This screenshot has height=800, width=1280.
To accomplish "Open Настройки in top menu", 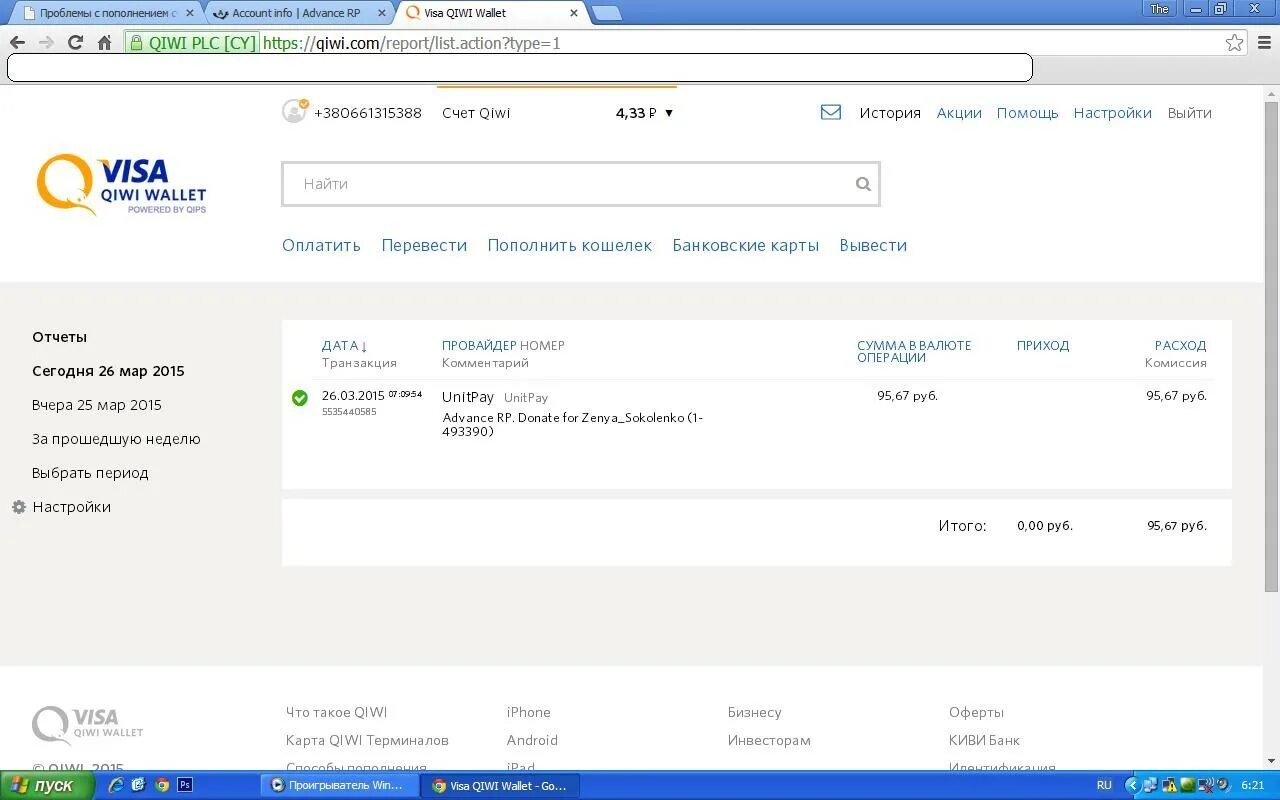I will coord(1112,113).
